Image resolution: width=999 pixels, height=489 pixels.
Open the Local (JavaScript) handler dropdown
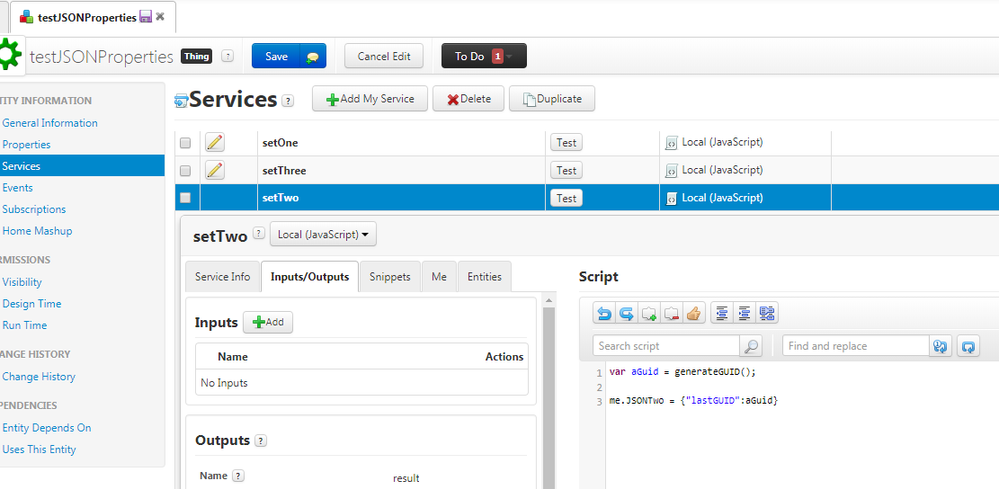pos(323,235)
